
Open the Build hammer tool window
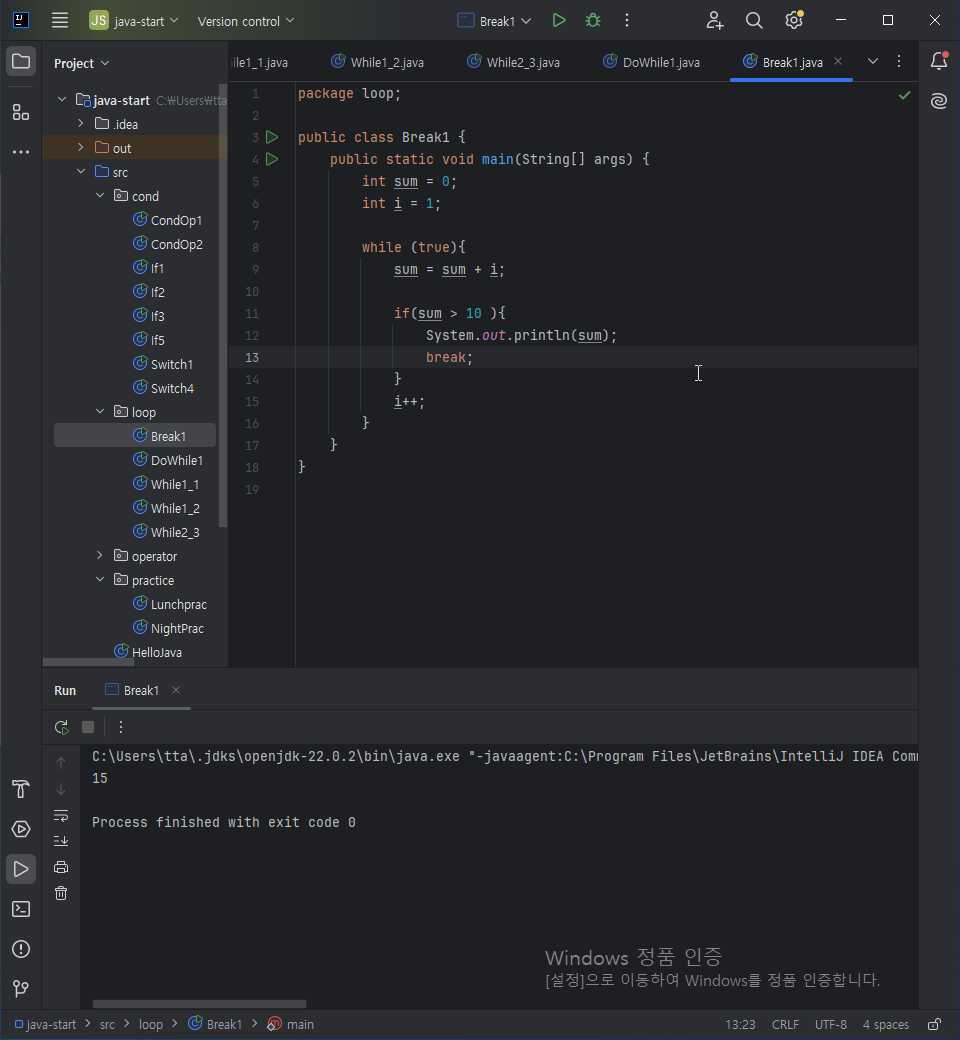click(21, 789)
